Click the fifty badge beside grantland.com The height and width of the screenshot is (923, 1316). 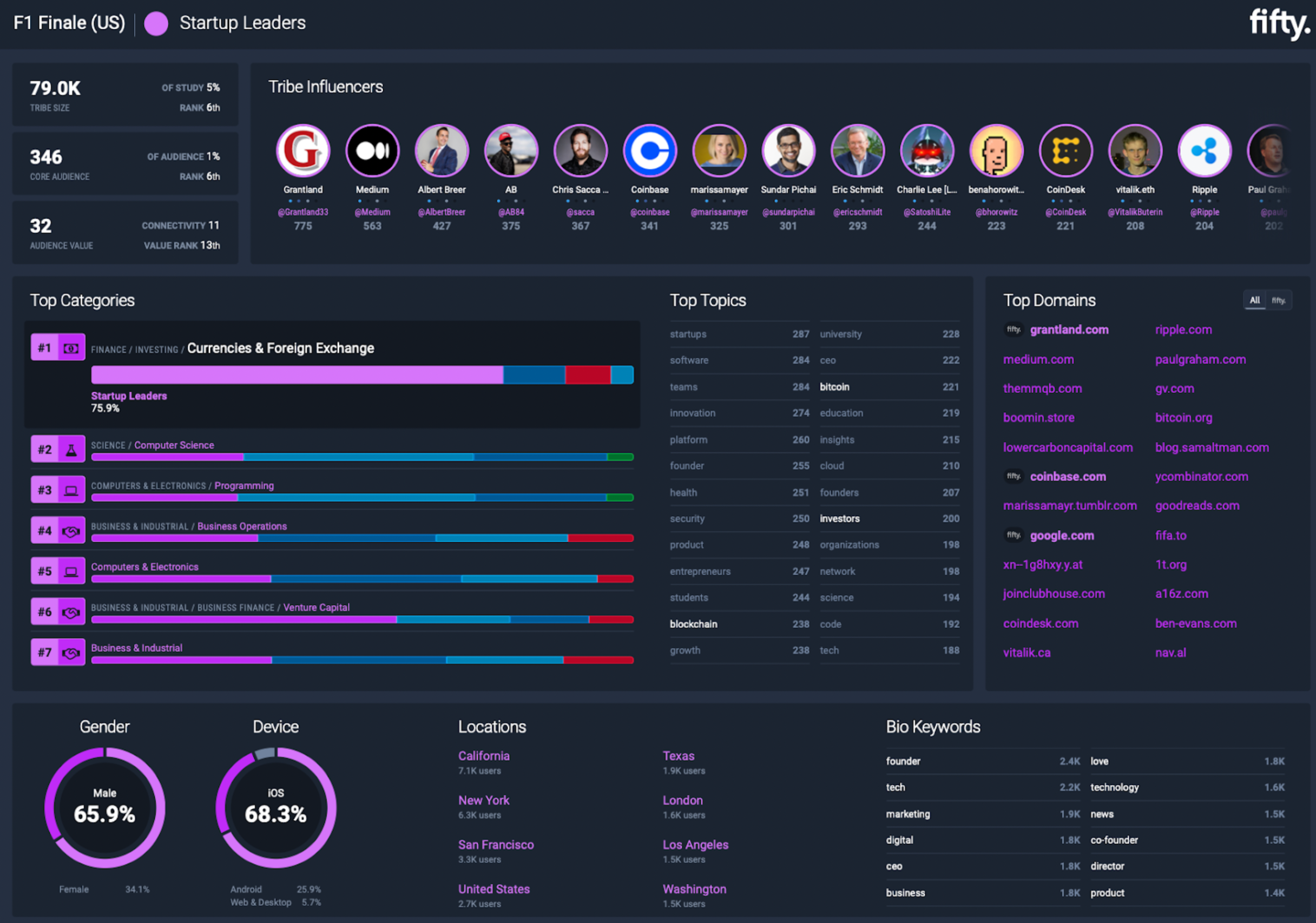[x=1014, y=329]
